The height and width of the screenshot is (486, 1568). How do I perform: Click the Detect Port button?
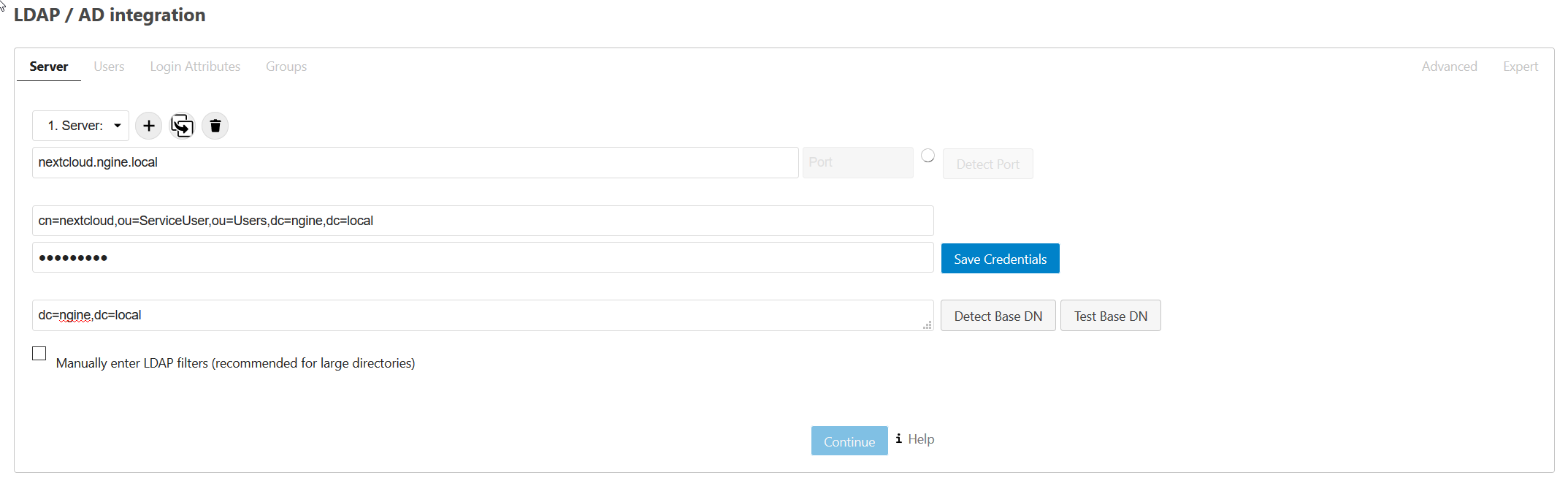[987, 164]
